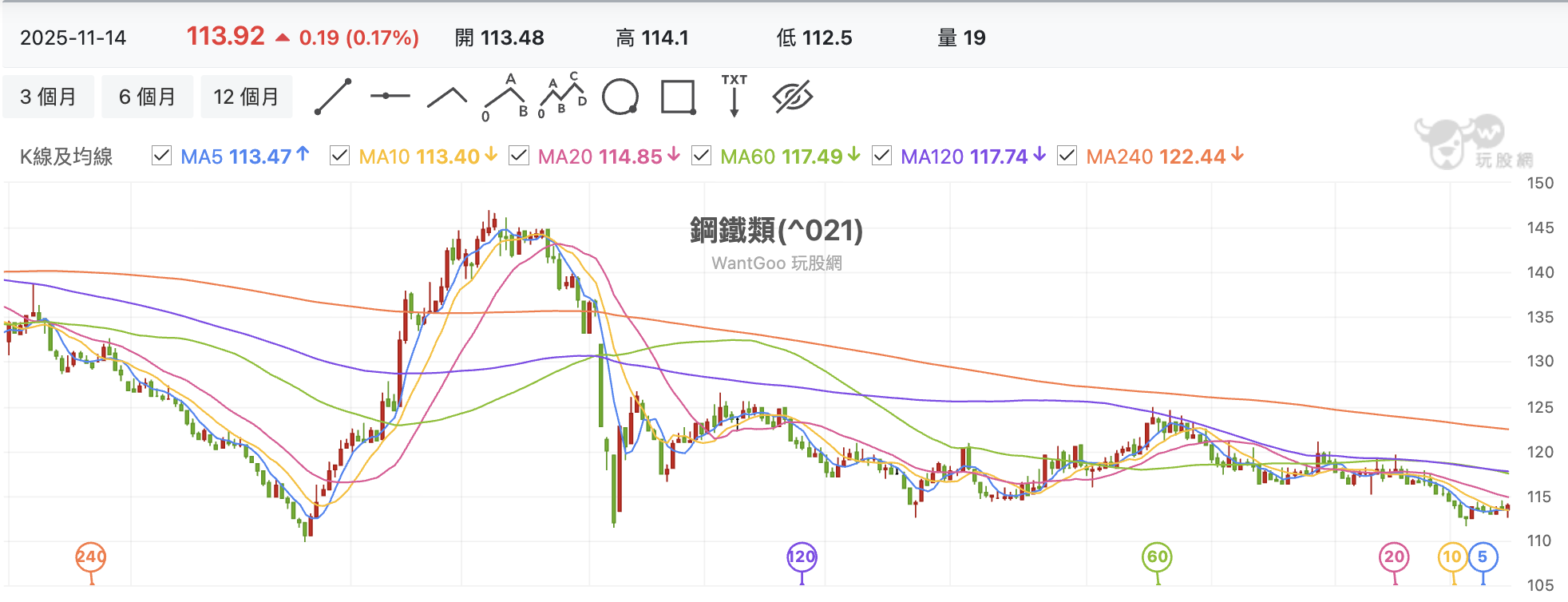Click the chart title 鋼鐵類(^021)

(x=777, y=230)
